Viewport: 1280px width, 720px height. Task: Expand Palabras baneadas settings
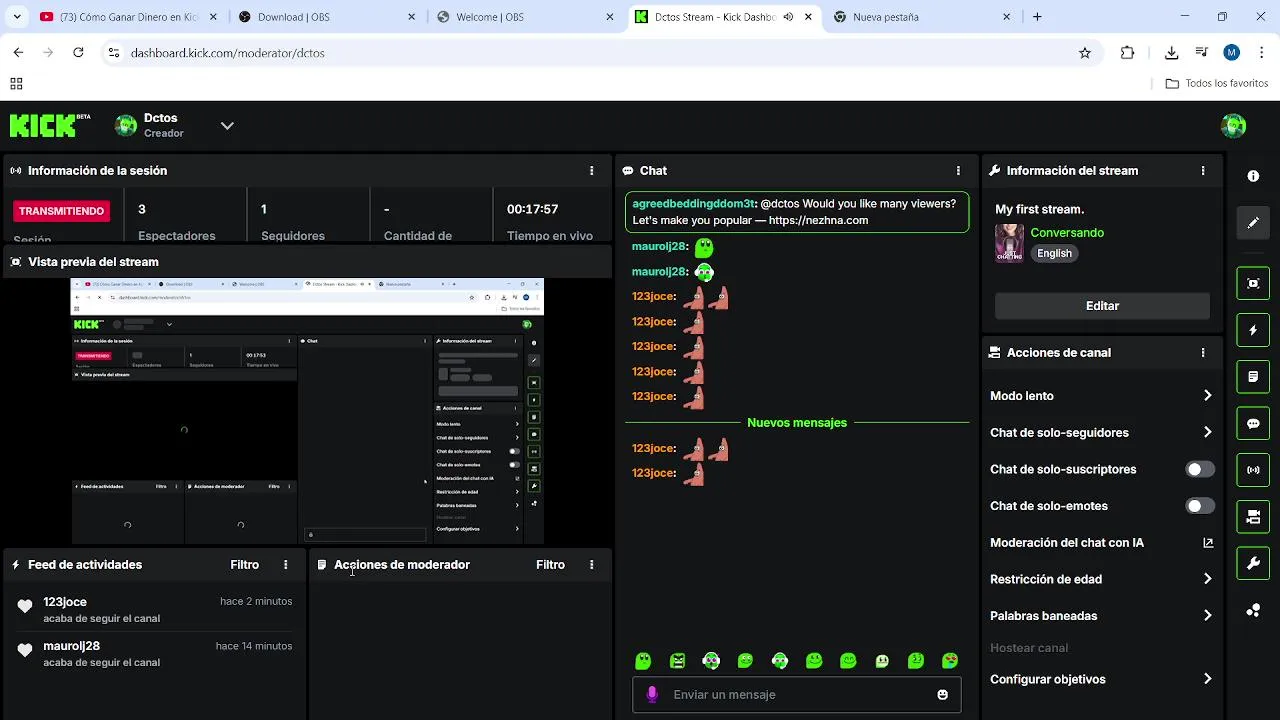[x=1208, y=616]
